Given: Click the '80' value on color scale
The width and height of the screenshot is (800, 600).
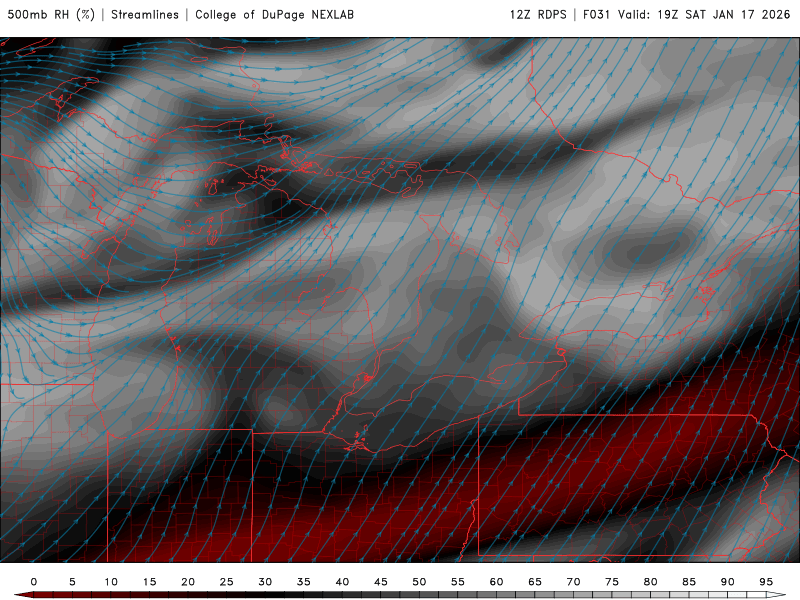Looking at the screenshot, I should (651, 582).
